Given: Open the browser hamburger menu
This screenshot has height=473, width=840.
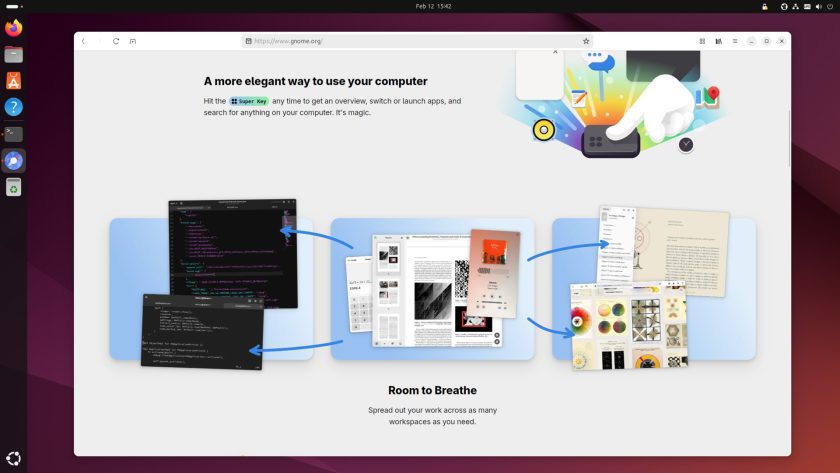Looking at the screenshot, I should point(735,41).
